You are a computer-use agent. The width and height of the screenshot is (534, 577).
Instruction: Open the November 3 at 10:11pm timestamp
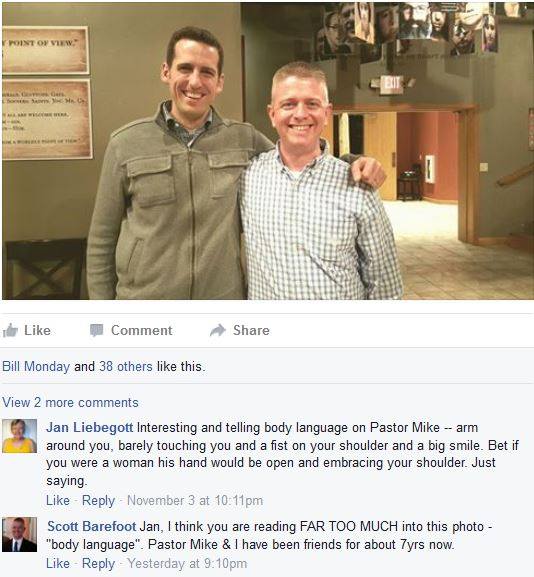195,500
